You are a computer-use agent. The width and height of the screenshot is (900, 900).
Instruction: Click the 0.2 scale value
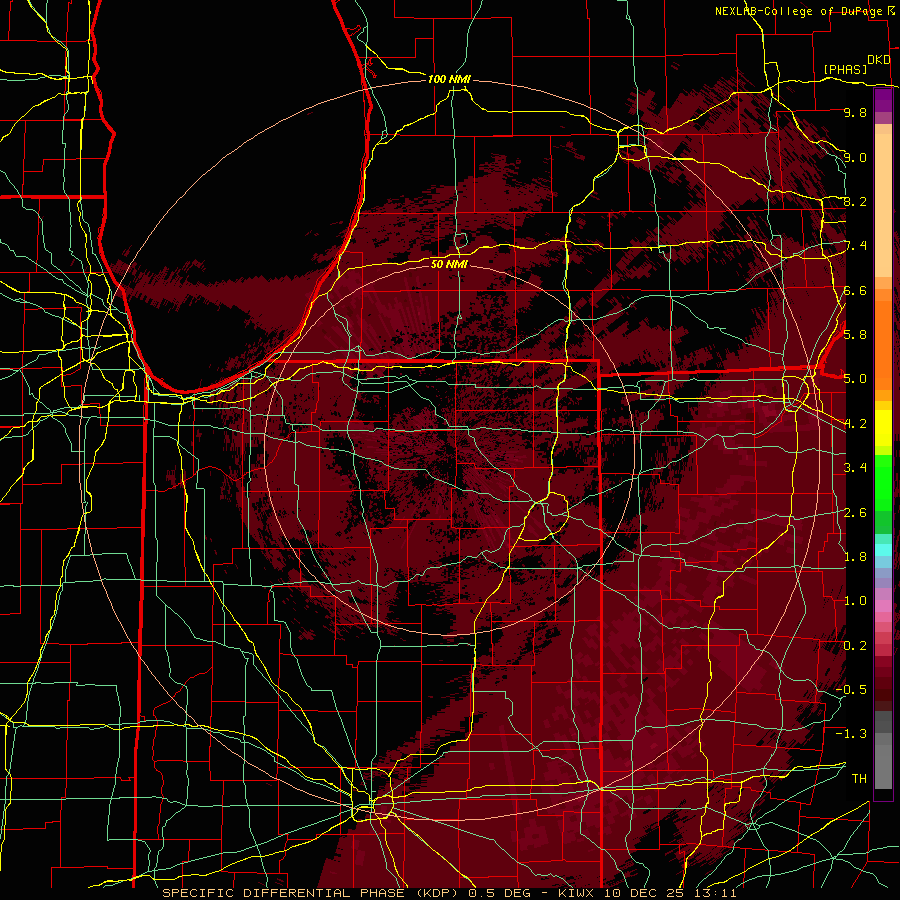pyautogui.click(x=855, y=646)
